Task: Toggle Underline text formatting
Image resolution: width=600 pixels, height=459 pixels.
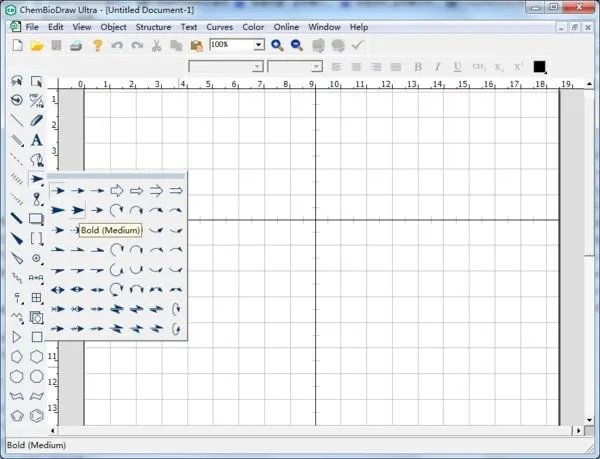Action: tap(457, 67)
